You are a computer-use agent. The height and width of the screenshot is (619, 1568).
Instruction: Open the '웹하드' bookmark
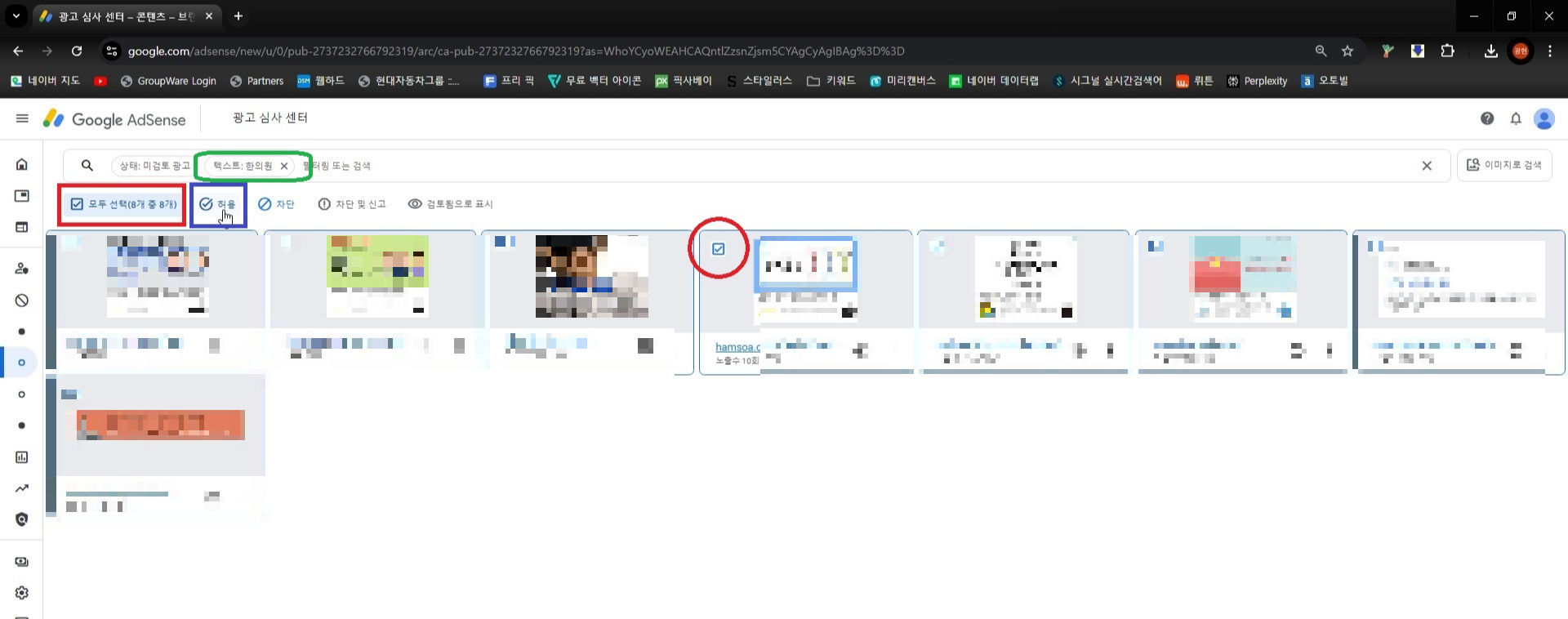321,81
